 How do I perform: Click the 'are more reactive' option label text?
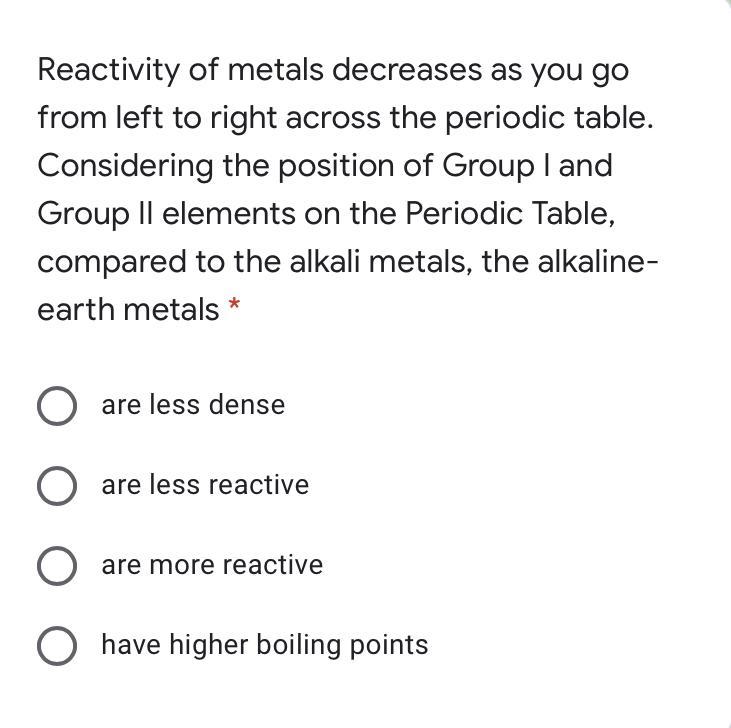(212, 564)
